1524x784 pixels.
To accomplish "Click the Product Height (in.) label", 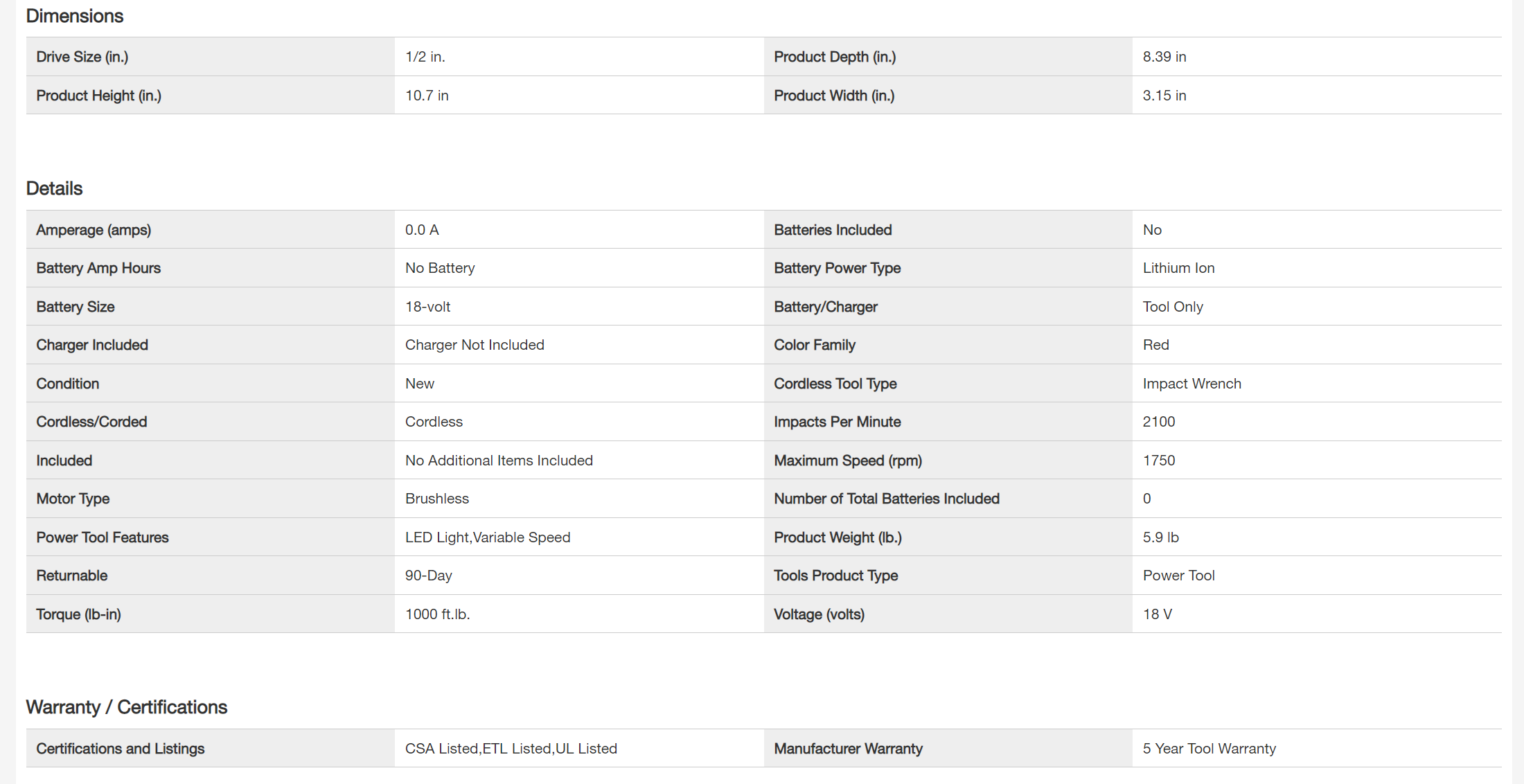I will [99, 96].
